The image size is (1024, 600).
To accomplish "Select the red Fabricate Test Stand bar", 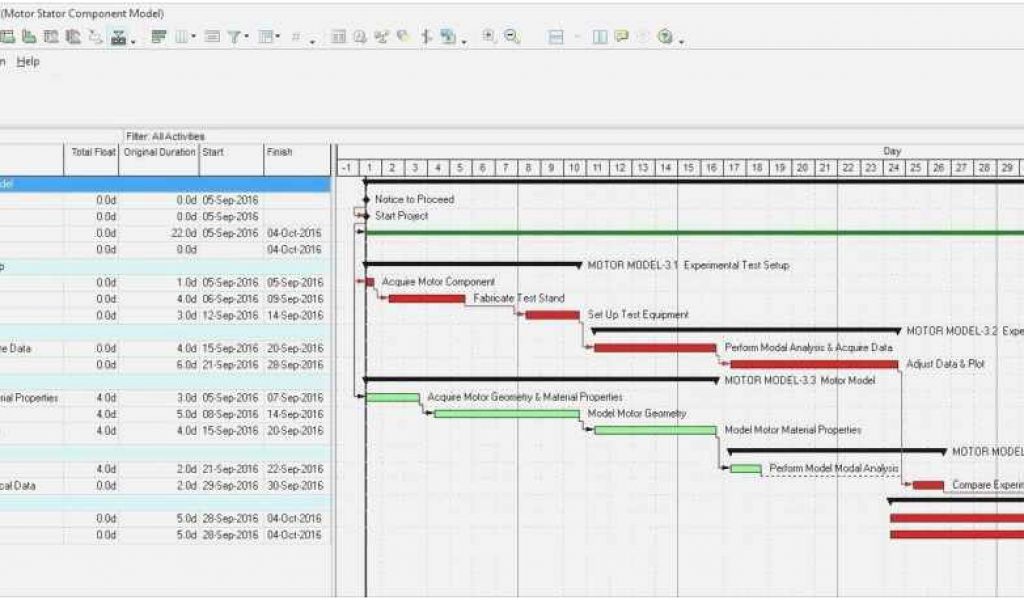I will (426, 298).
